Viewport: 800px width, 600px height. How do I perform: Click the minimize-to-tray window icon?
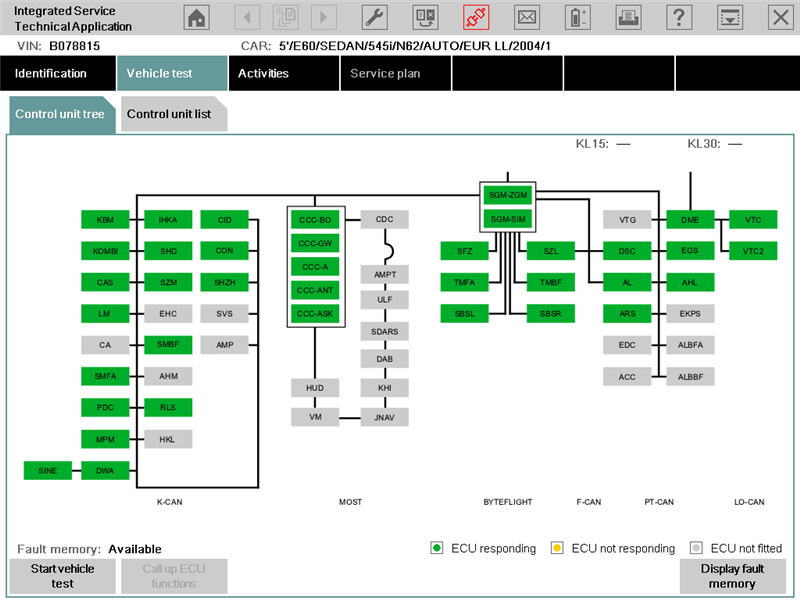coord(730,18)
